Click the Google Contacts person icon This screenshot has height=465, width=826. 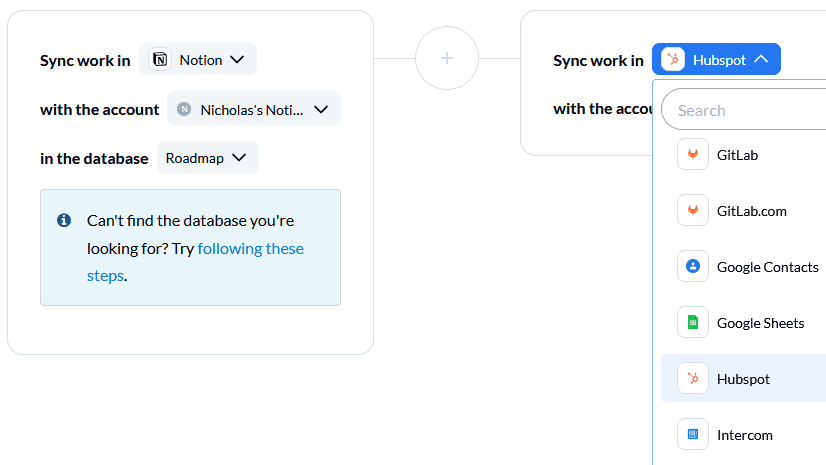coord(693,266)
